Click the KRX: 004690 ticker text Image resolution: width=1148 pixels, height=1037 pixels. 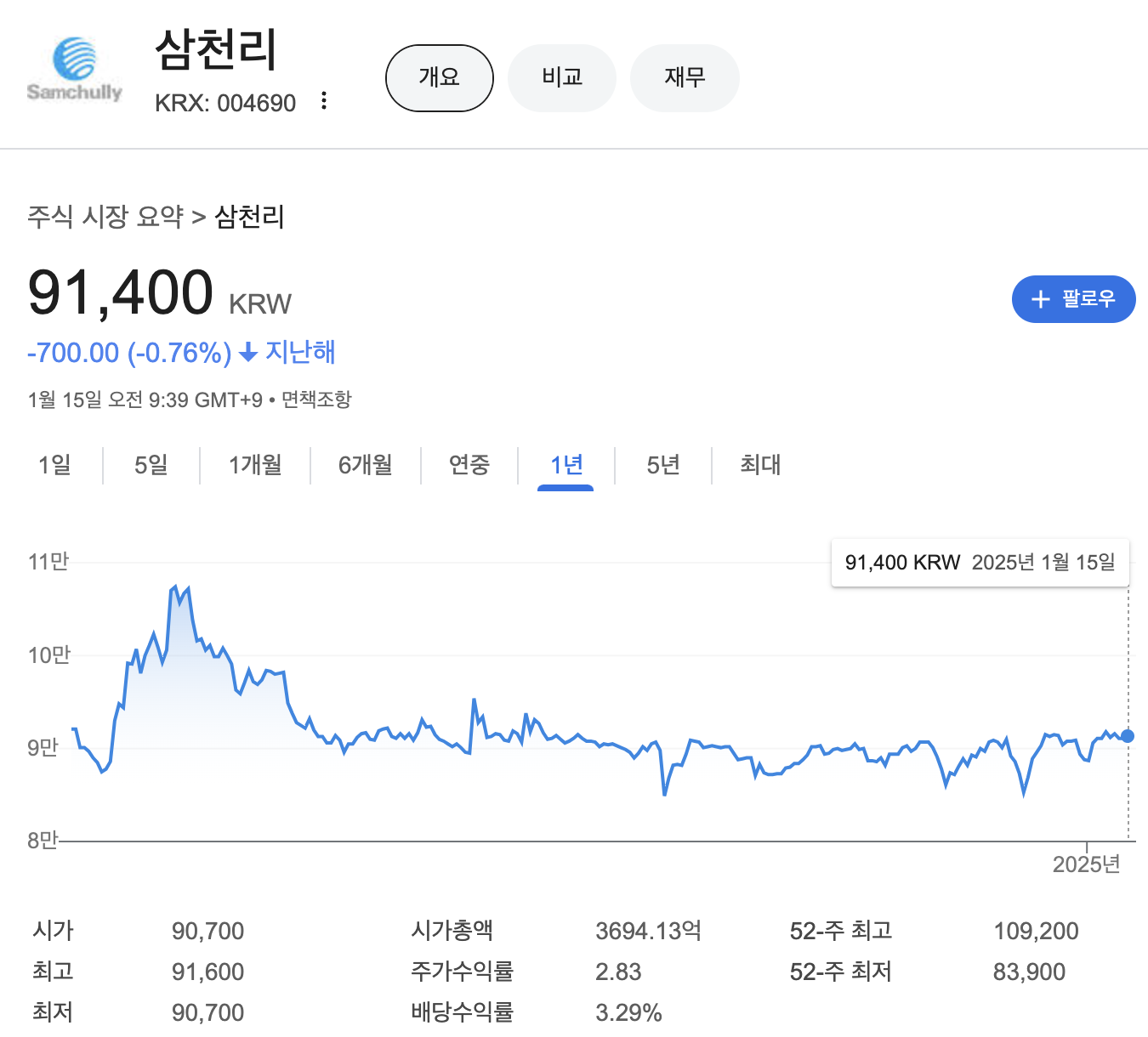(225, 103)
